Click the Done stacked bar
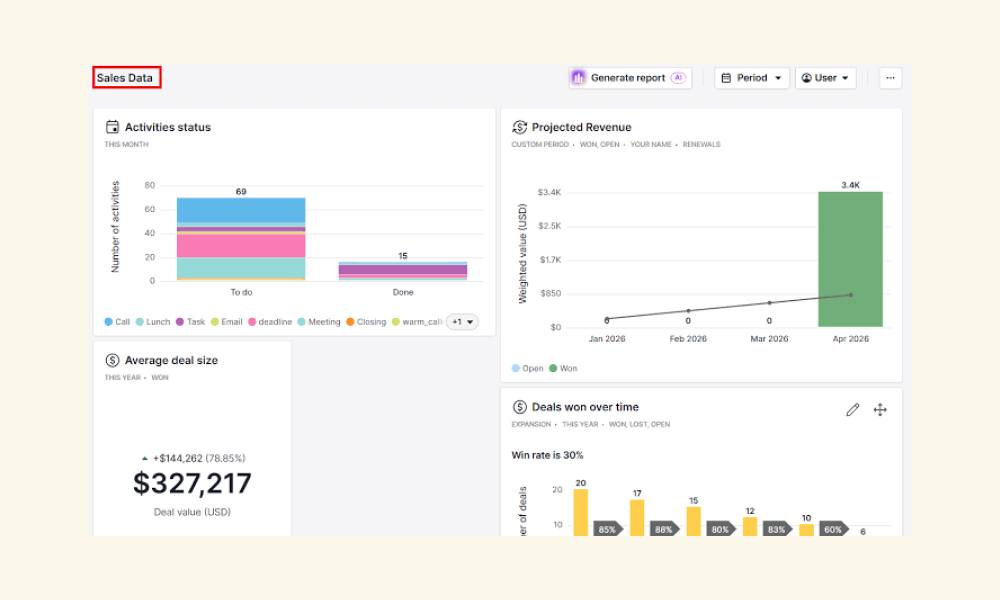The height and width of the screenshot is (600, 1000). point(403,271)
